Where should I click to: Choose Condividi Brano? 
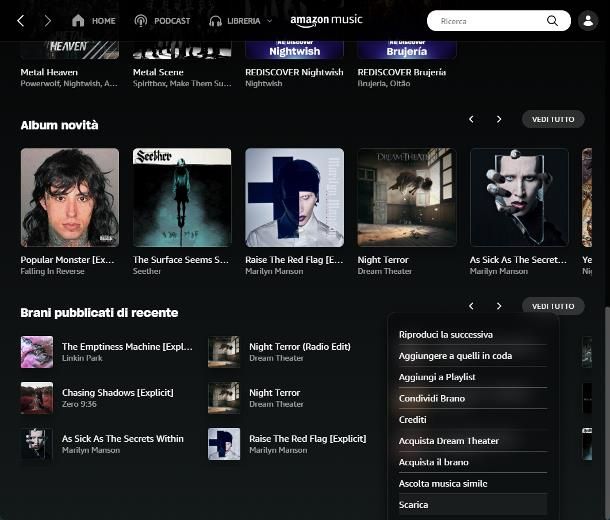(473, 398)
